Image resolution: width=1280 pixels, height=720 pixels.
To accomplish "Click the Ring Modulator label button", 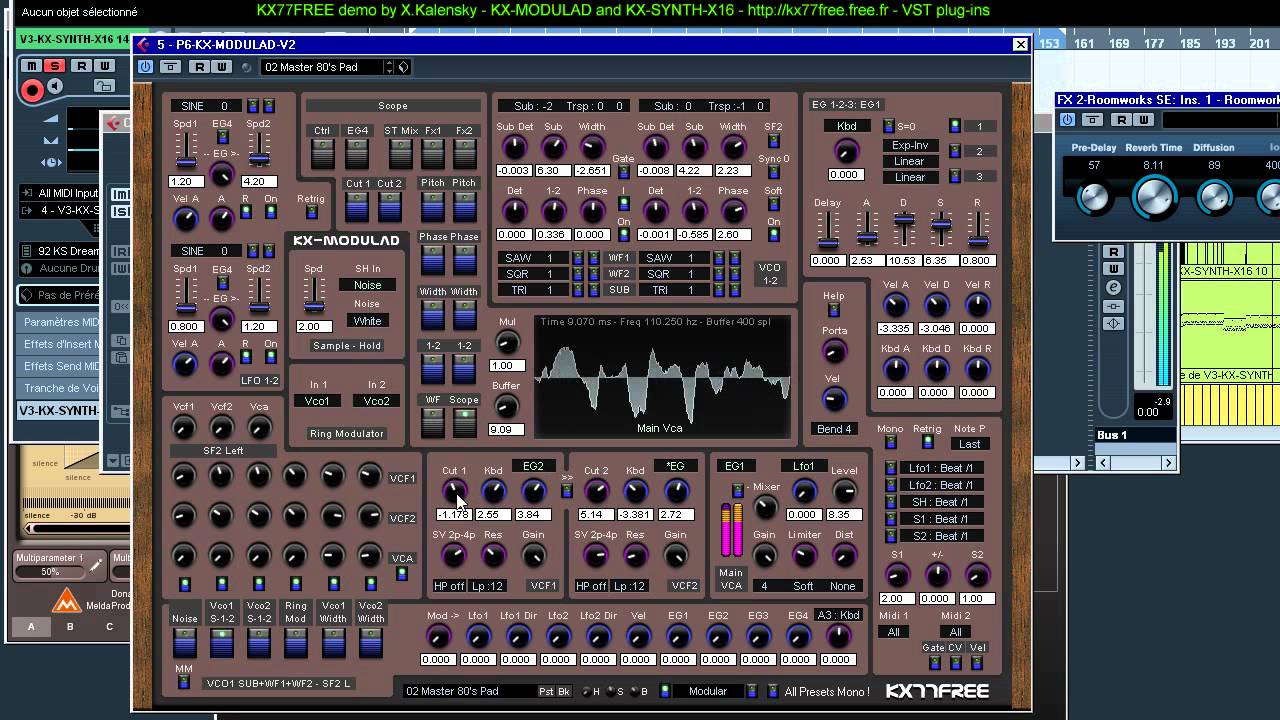I will coord(346,434).
